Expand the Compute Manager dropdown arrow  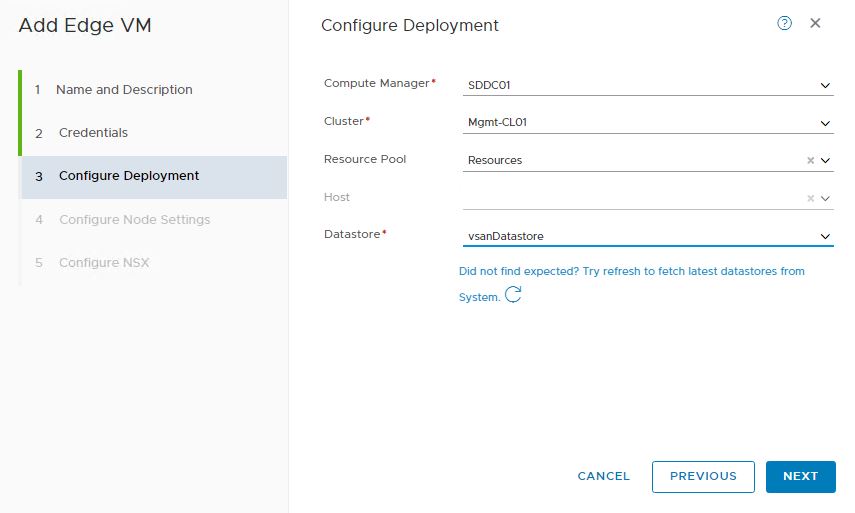point(825,86)
